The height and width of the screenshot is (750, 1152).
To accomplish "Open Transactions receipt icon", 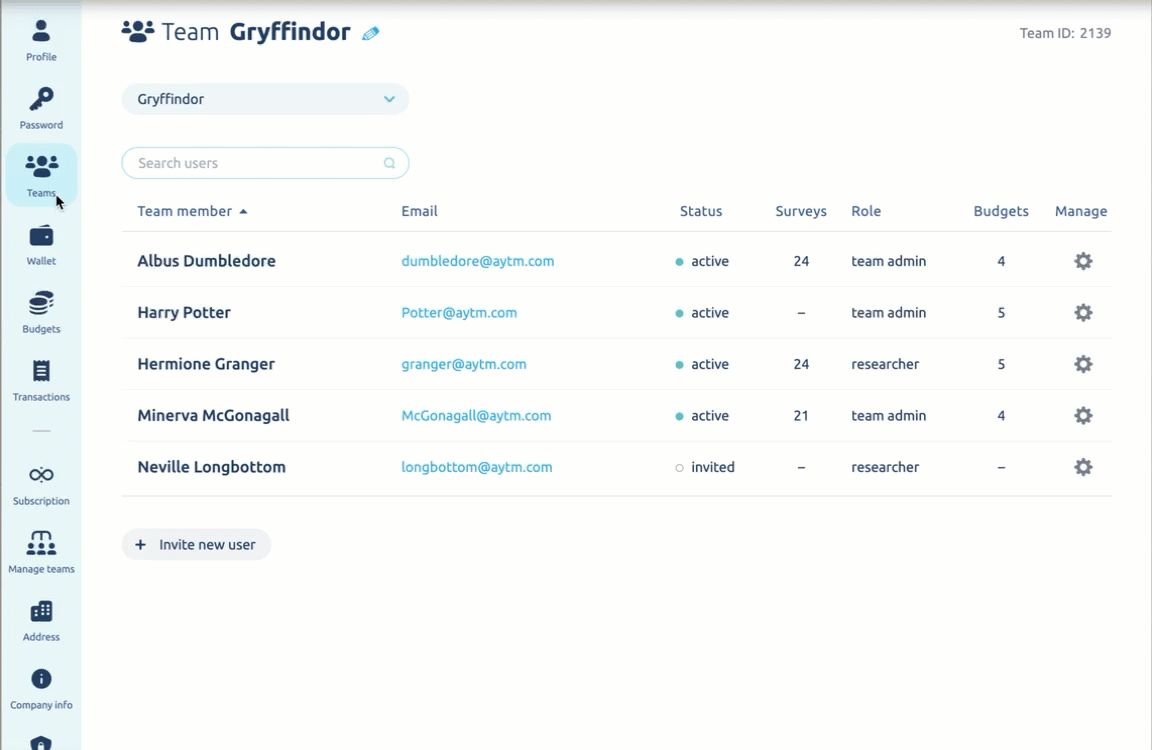I will point(41,371).
